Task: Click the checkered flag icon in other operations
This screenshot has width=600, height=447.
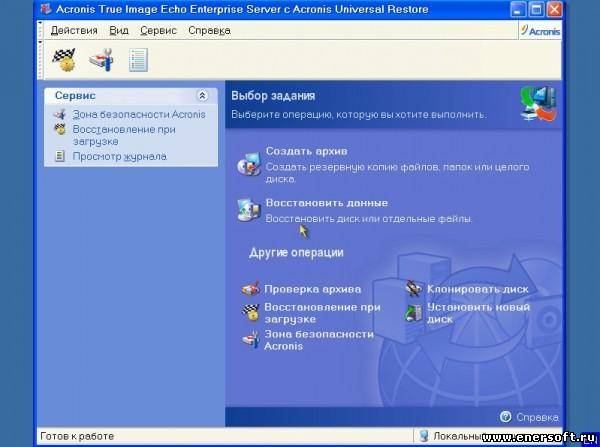Action: tap(251, 312)
